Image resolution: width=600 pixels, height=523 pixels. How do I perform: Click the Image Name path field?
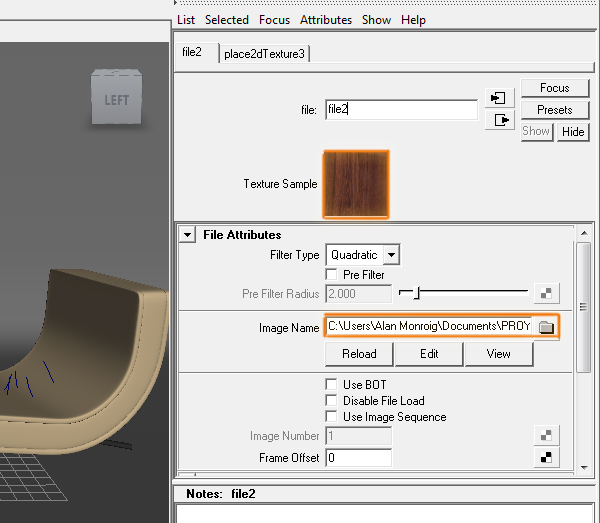[x=429, y=326]
